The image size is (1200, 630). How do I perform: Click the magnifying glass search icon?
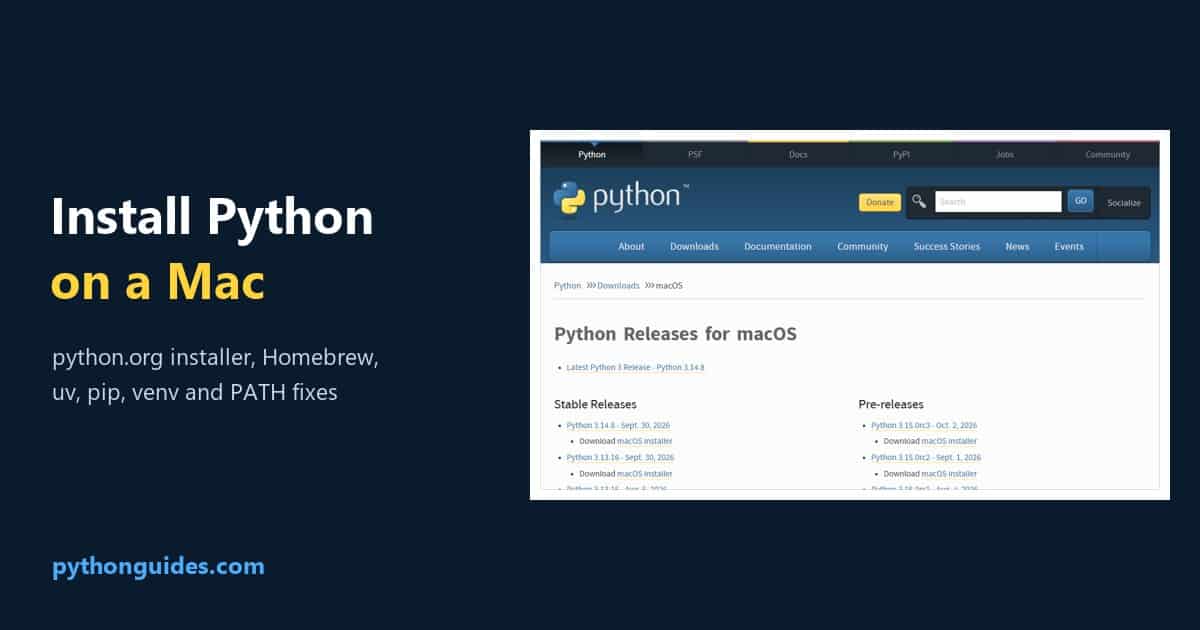click(920, 202)
